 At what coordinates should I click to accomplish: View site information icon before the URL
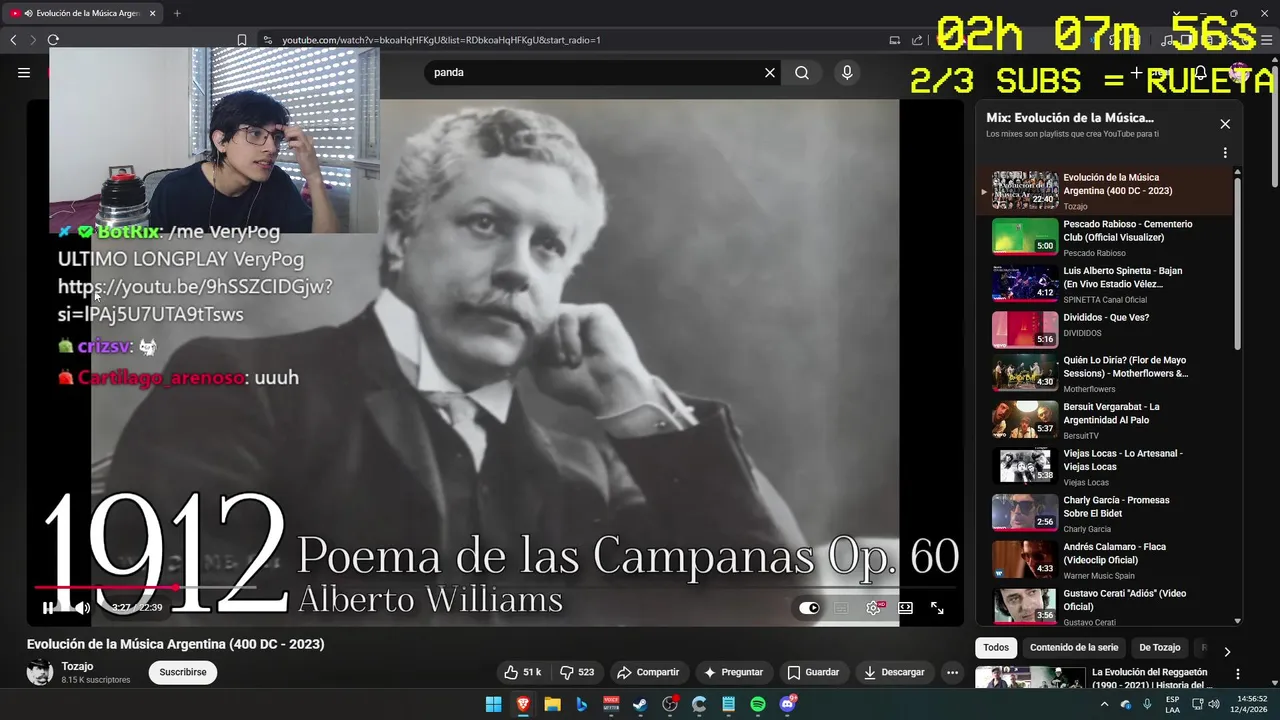tap(267, 40)
